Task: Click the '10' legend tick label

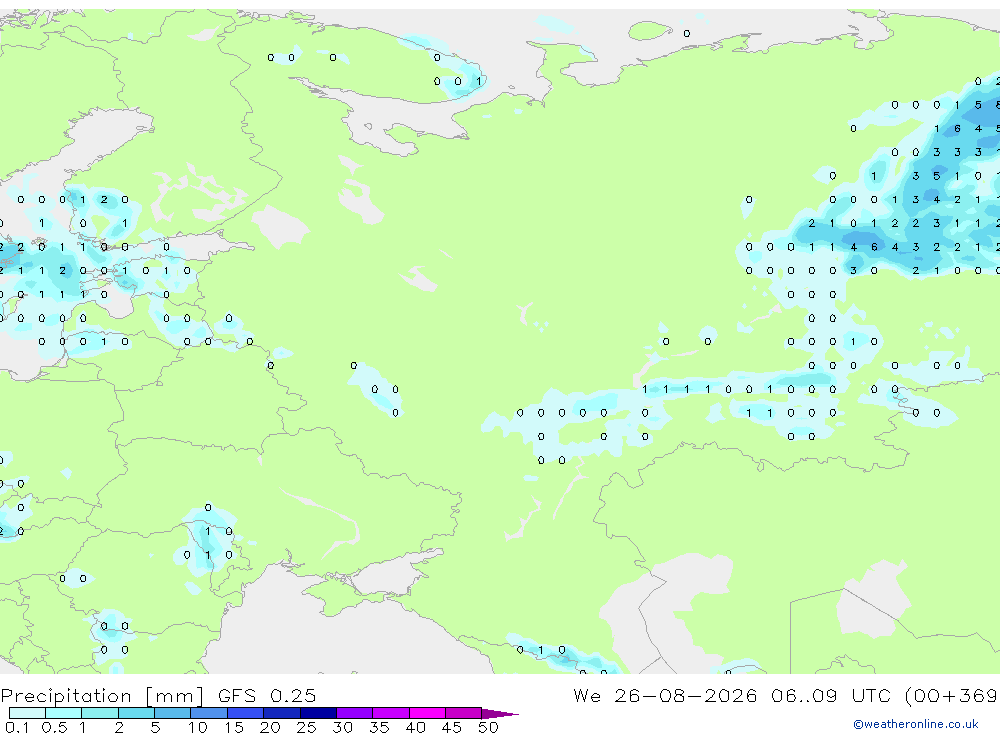Action: click(x=197, y=727)
